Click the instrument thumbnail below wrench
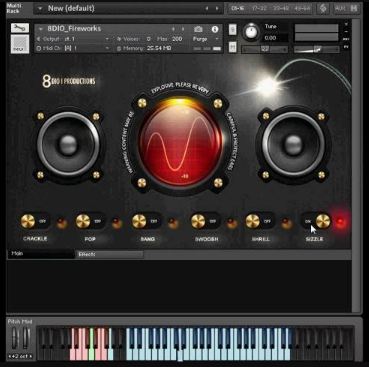Image resolution: width=369 pixels, height=367 pixels. pyautogui.click(x=20, y=45)
